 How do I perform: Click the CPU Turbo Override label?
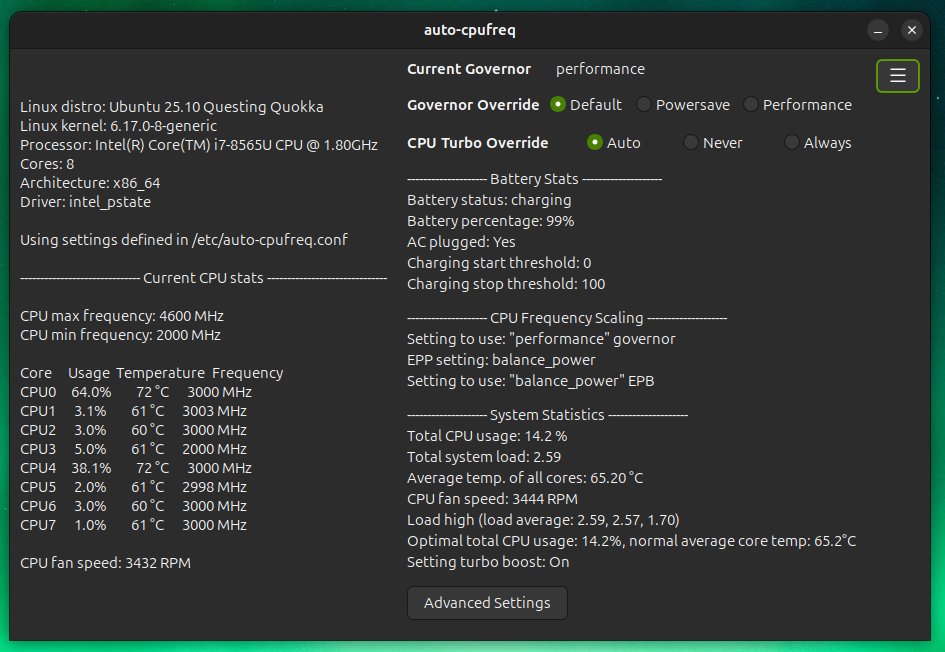pos(477,143)
